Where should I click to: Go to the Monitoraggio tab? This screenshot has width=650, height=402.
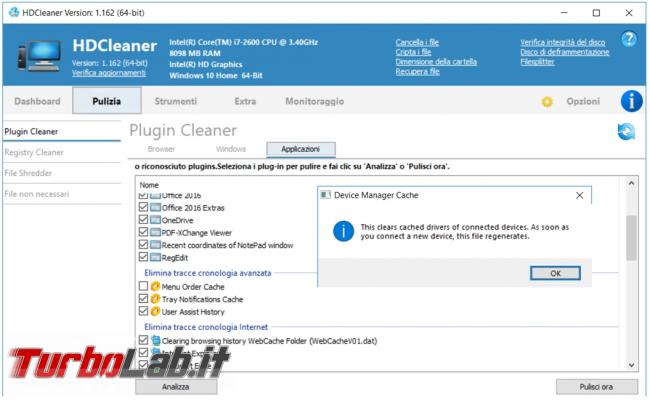click(314, 101)
